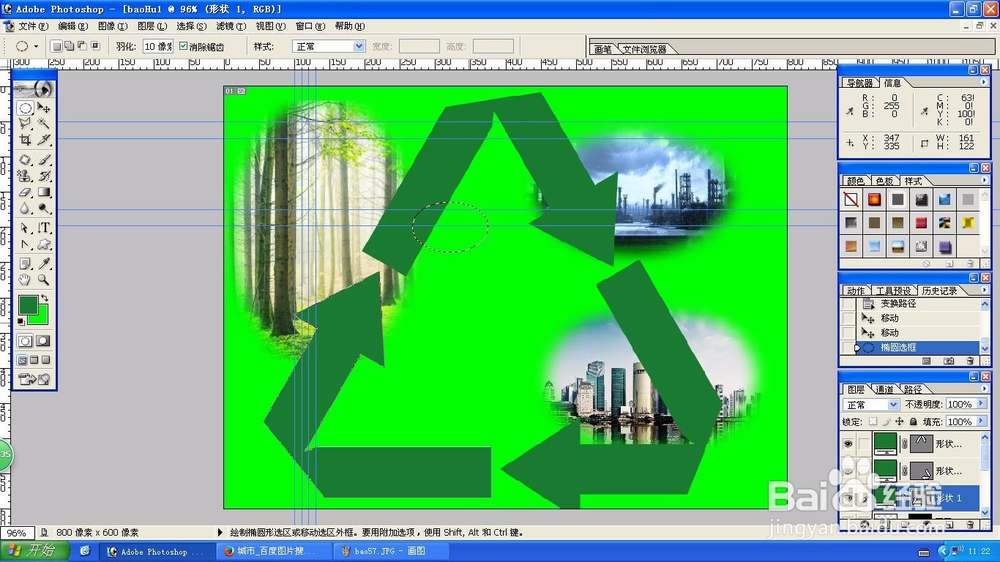Viewport: 1000px width, 562px height.
Task: Click the feather (羽化) input field
Action: [x=158, y=46]
